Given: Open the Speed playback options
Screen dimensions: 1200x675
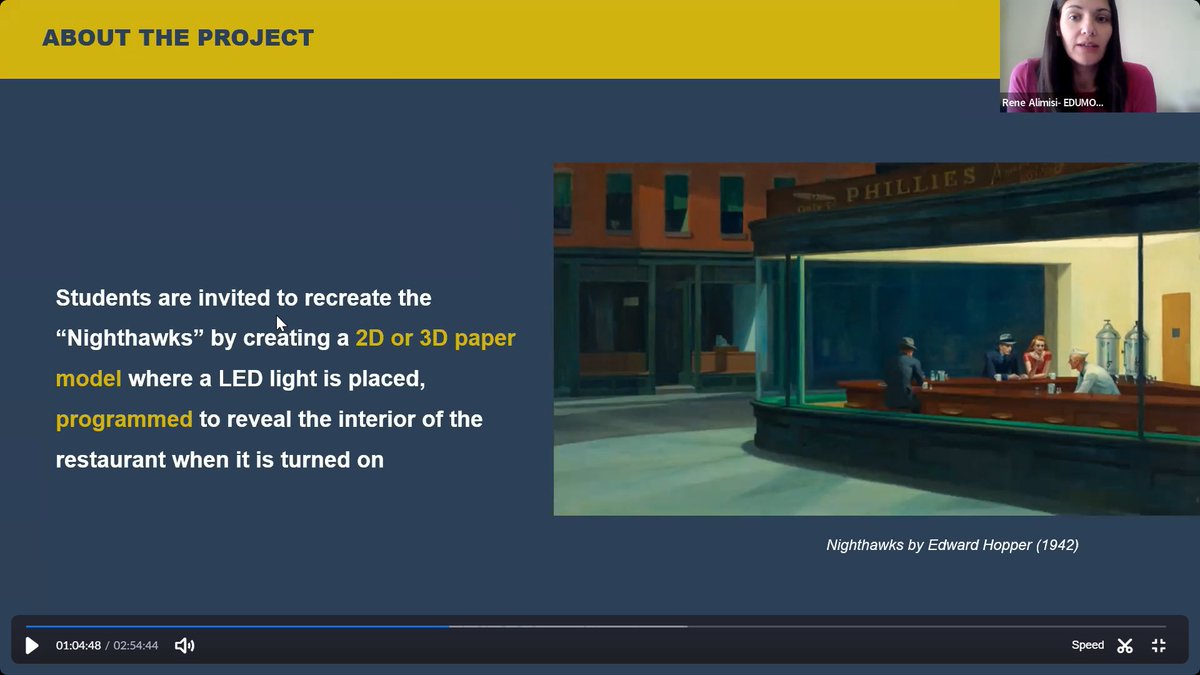Looking at the screenshot, I should click(1088, 645).
